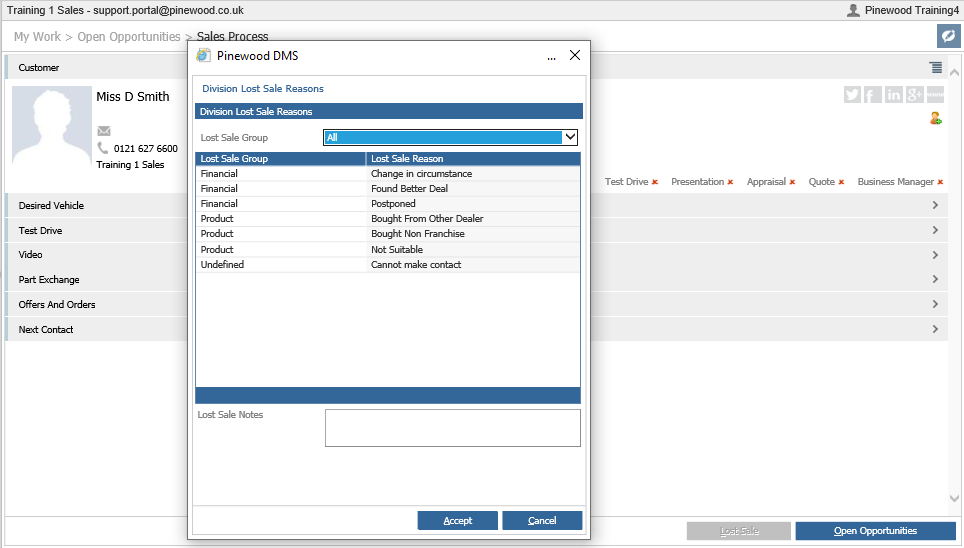Expand the Next Contact section chevron
Screen dimensions: 964x548
click(x=935, y=329)
